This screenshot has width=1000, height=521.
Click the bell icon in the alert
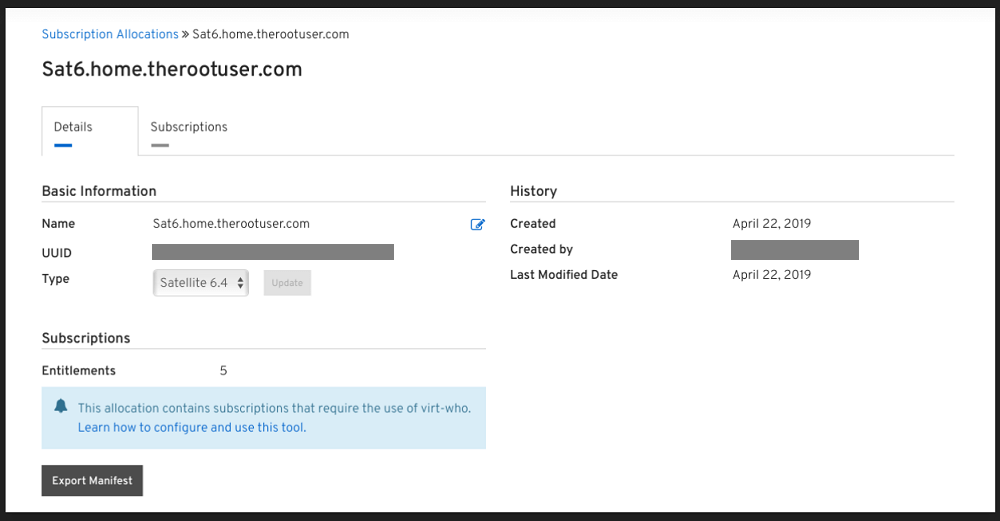coord(61,406)
